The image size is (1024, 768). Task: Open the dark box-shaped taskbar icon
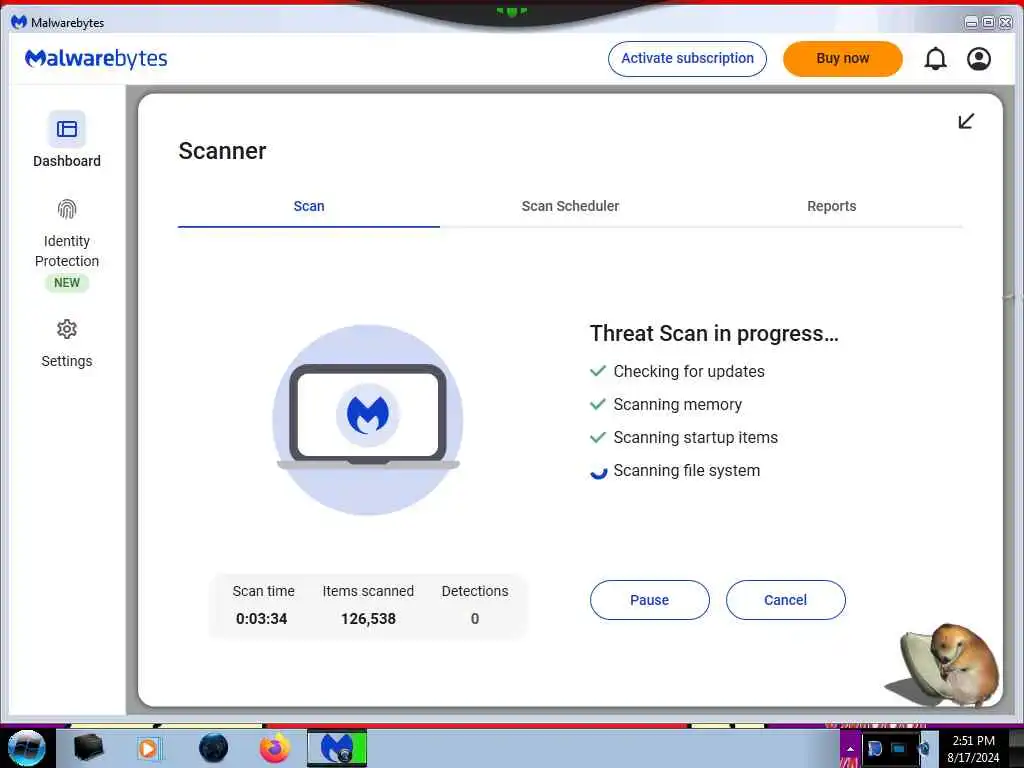coord(89,748)
